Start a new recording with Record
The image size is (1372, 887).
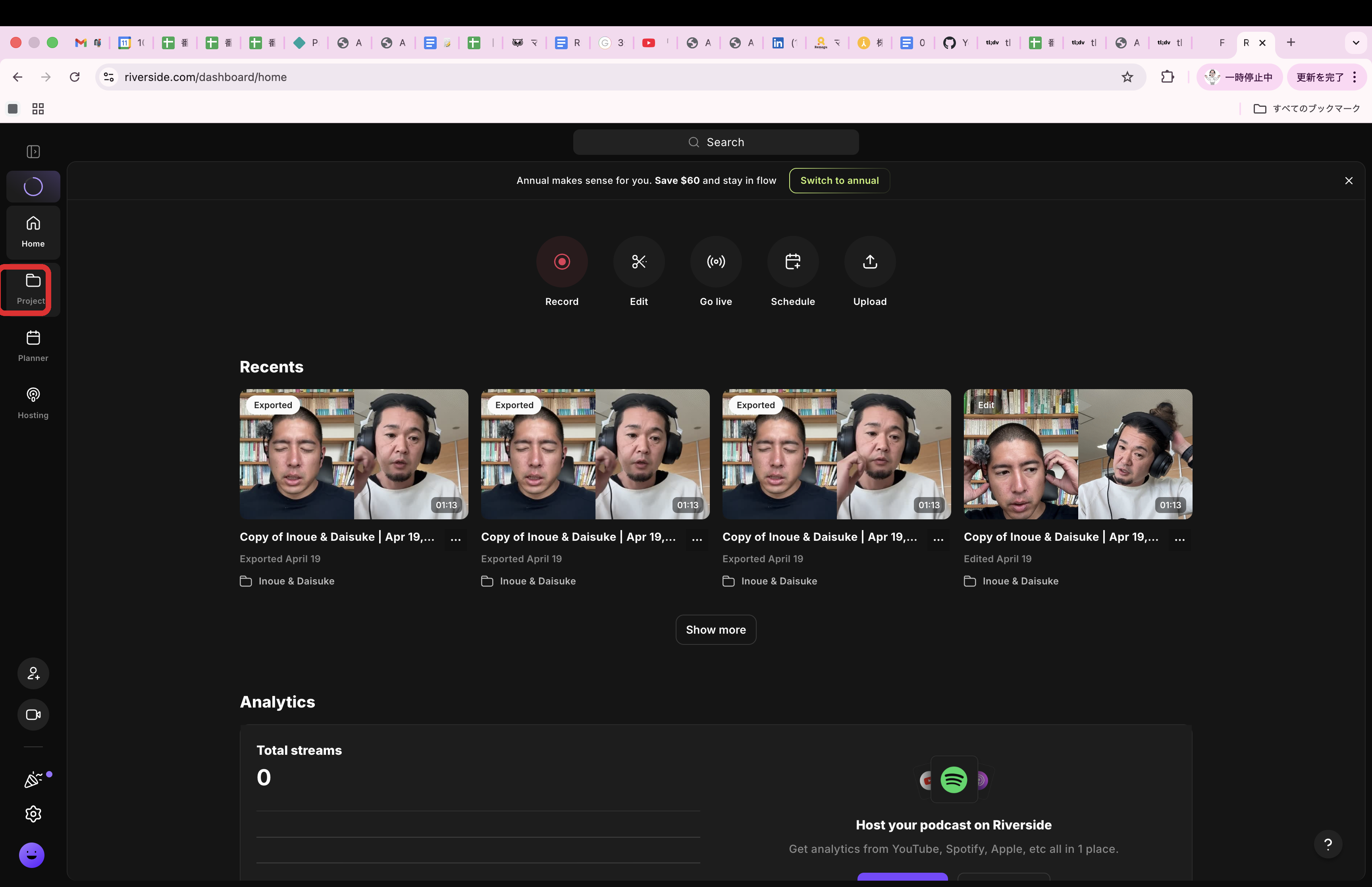[562, 262]
